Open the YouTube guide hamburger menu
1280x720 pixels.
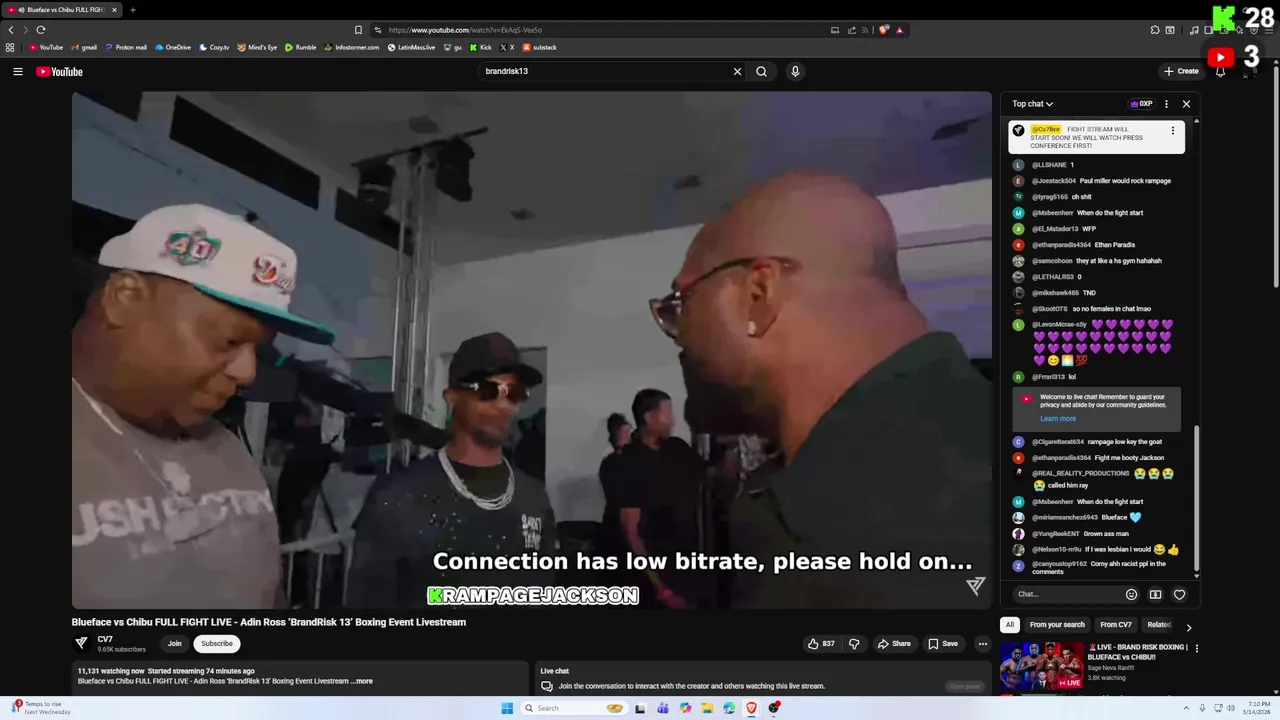pyautogui.click(x=17, y=71)
